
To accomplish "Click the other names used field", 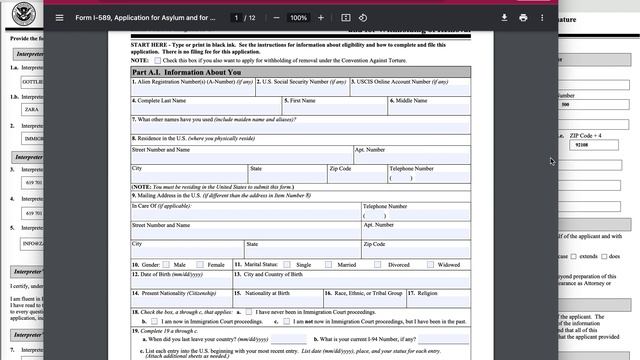I will click(x=301, y=128).
